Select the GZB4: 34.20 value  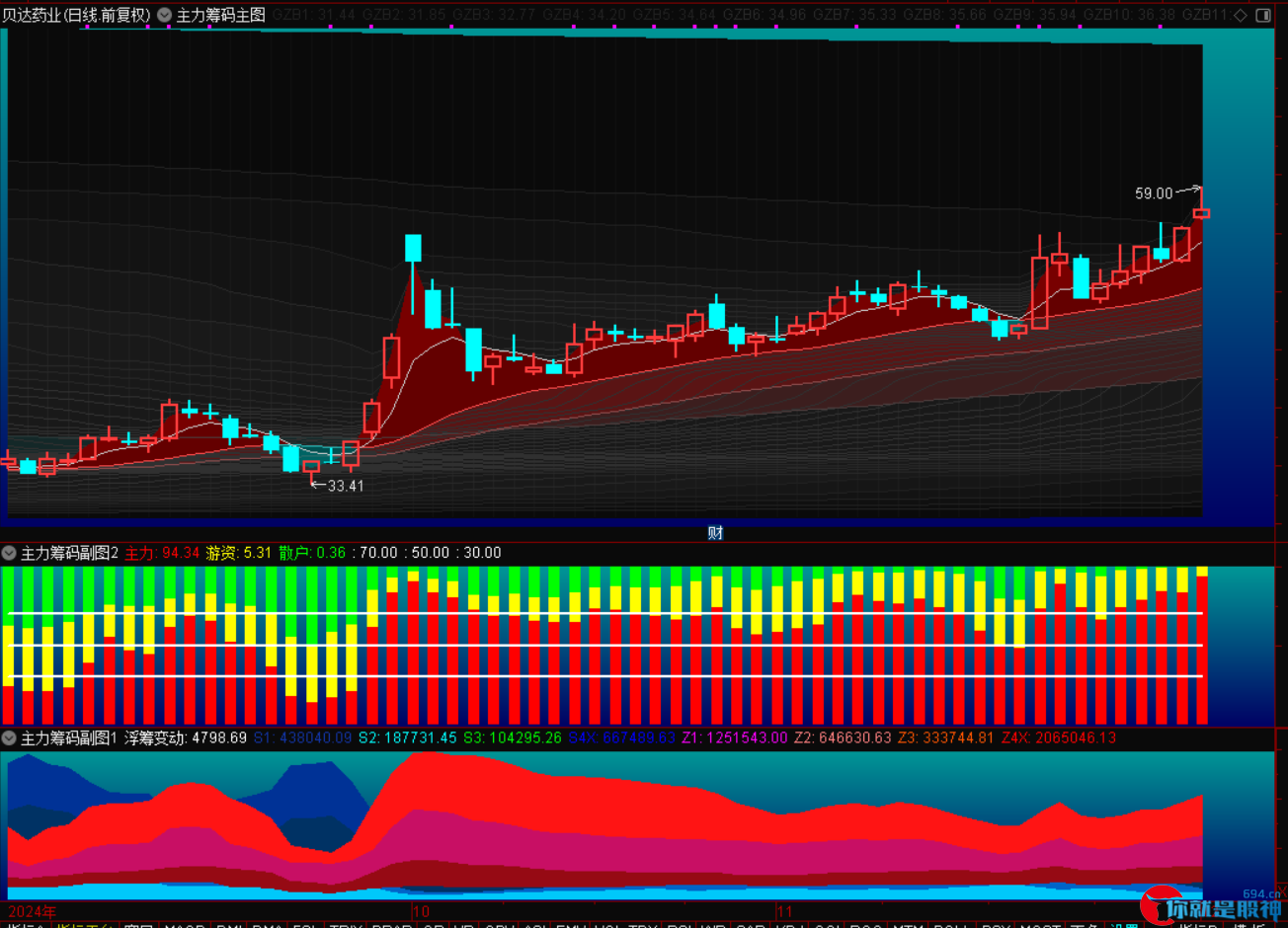pyautogui.click(x=585, y=15)
